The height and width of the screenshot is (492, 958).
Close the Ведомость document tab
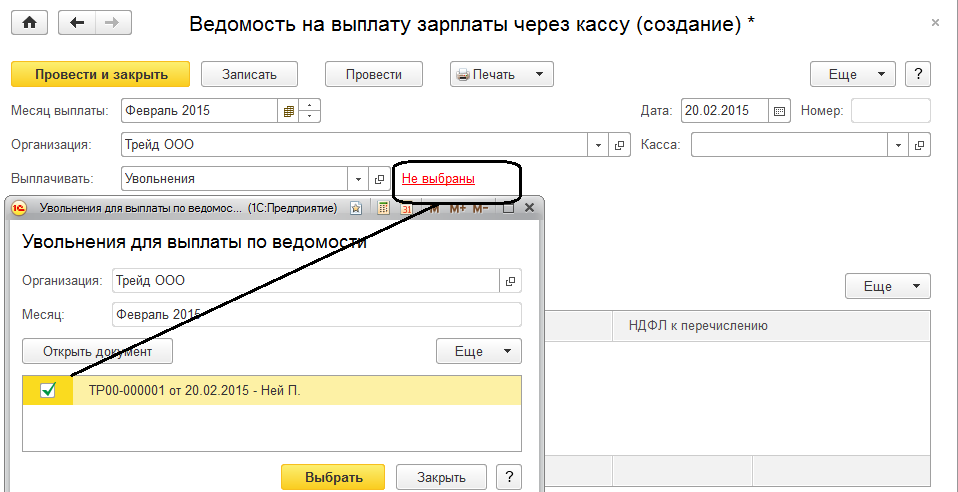(x=935, y=23)
